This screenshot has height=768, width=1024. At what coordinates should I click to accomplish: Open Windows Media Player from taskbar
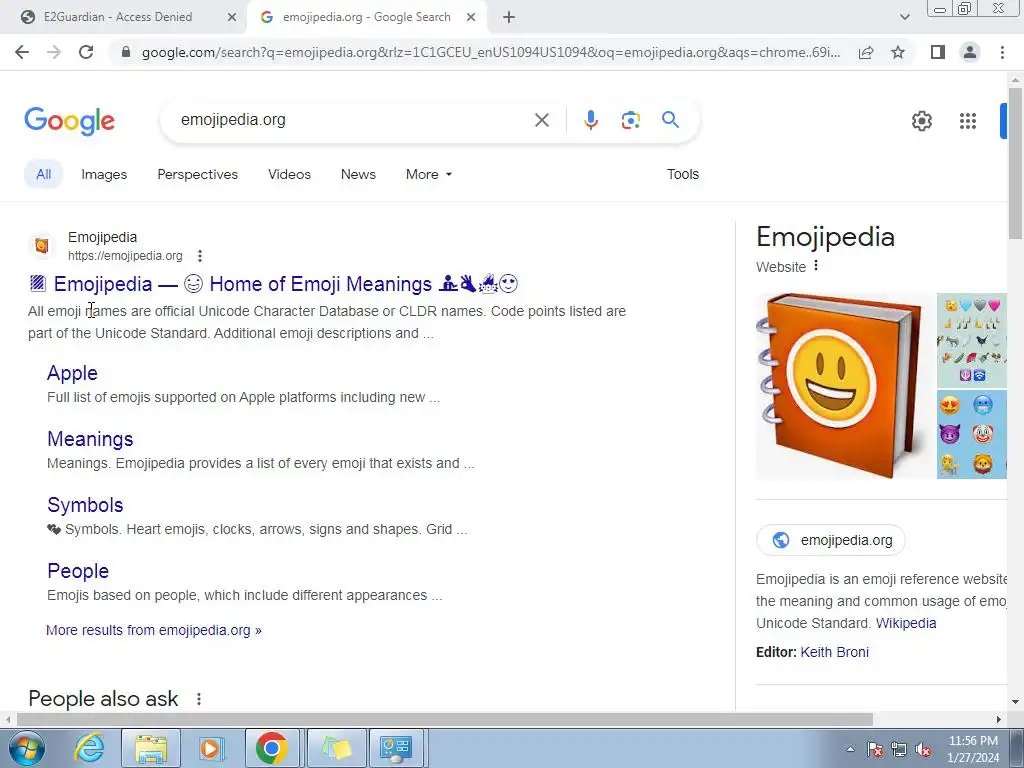pos(210,748)
